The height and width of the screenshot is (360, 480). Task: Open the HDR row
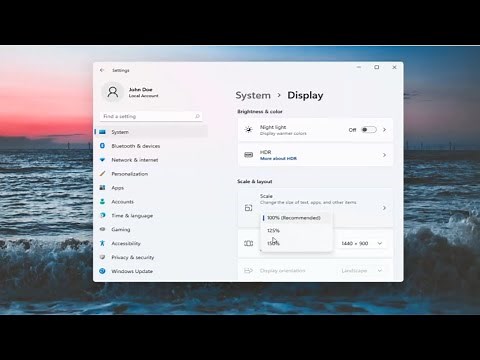coord(315,155)
